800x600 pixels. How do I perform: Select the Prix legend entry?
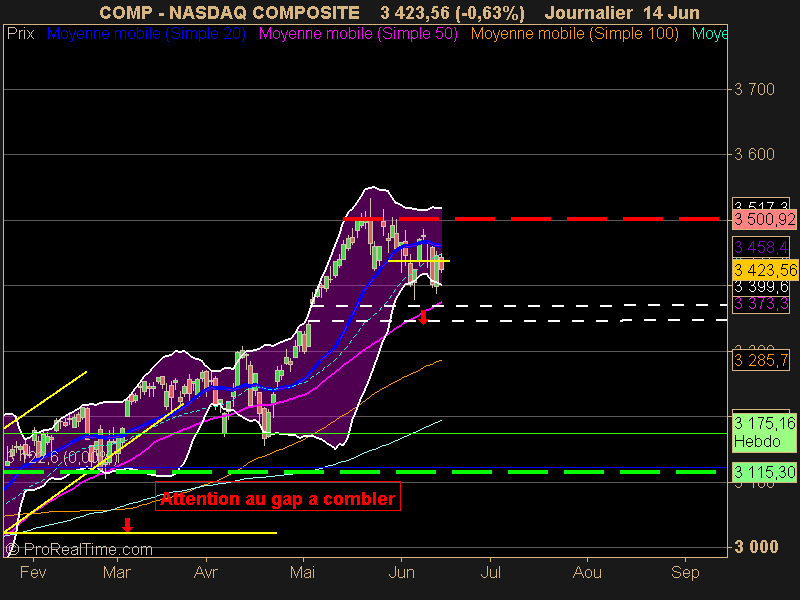pos(20,34)
